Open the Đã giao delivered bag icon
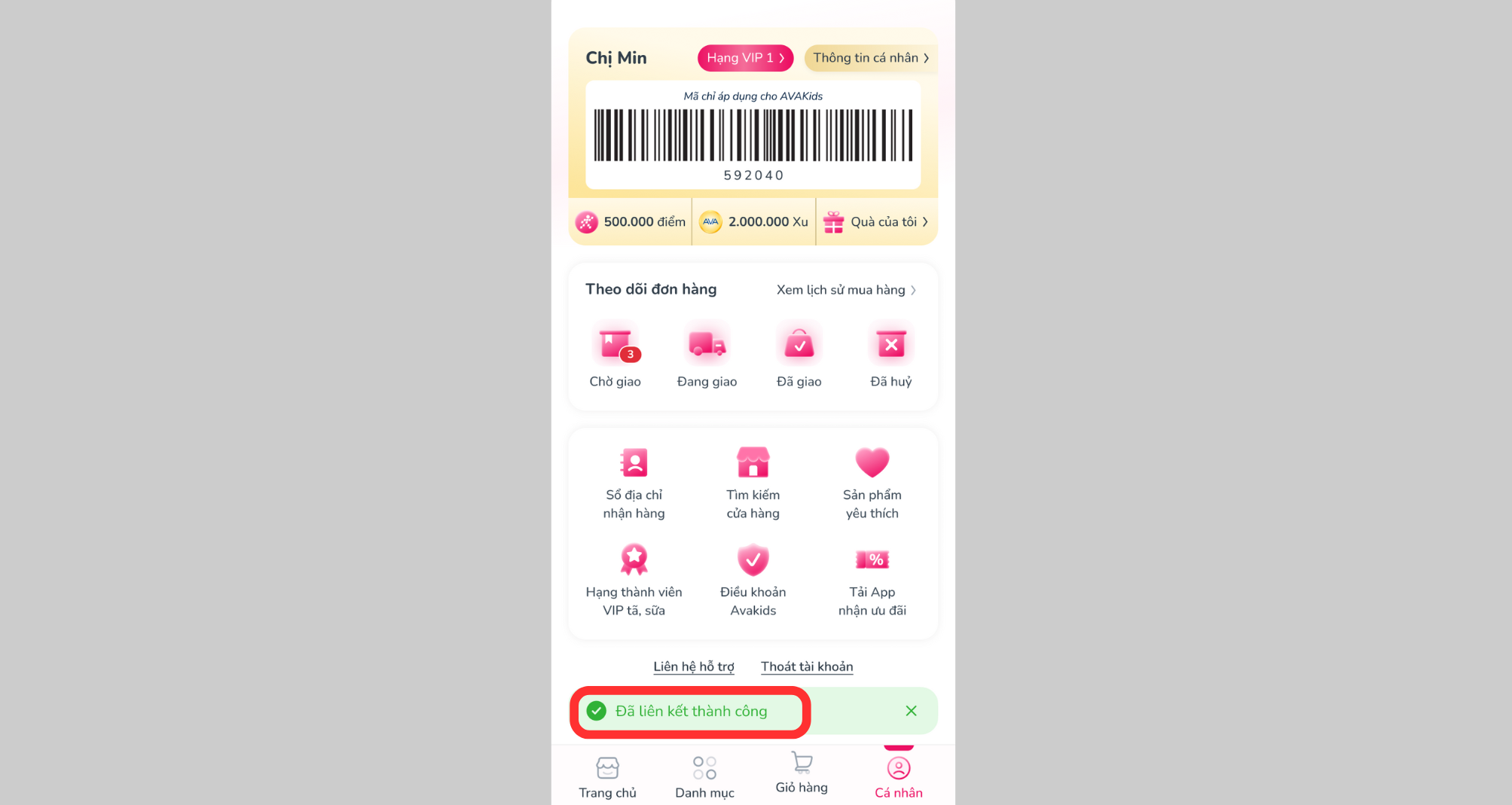 point(799,346)
